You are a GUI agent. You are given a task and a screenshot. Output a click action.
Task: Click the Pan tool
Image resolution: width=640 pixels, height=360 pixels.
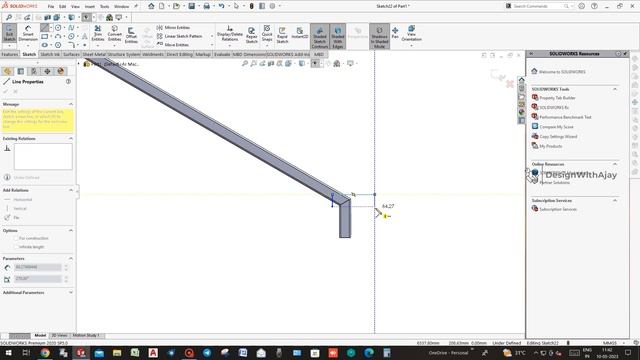[x=395, y=33]
